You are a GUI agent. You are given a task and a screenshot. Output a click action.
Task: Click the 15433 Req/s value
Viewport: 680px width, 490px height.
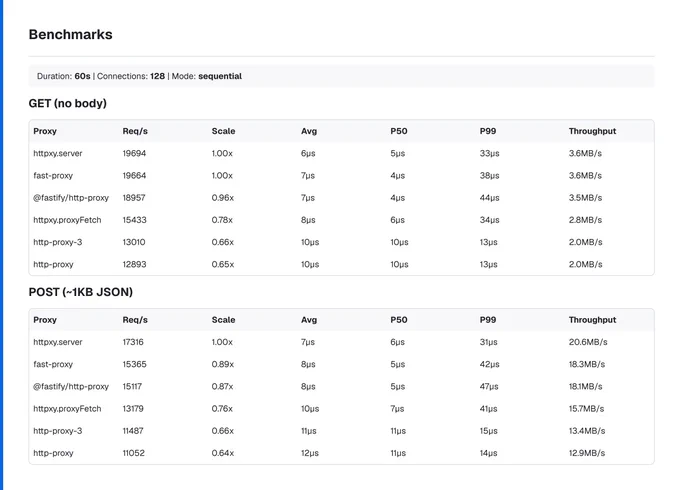tap(134, 220)
